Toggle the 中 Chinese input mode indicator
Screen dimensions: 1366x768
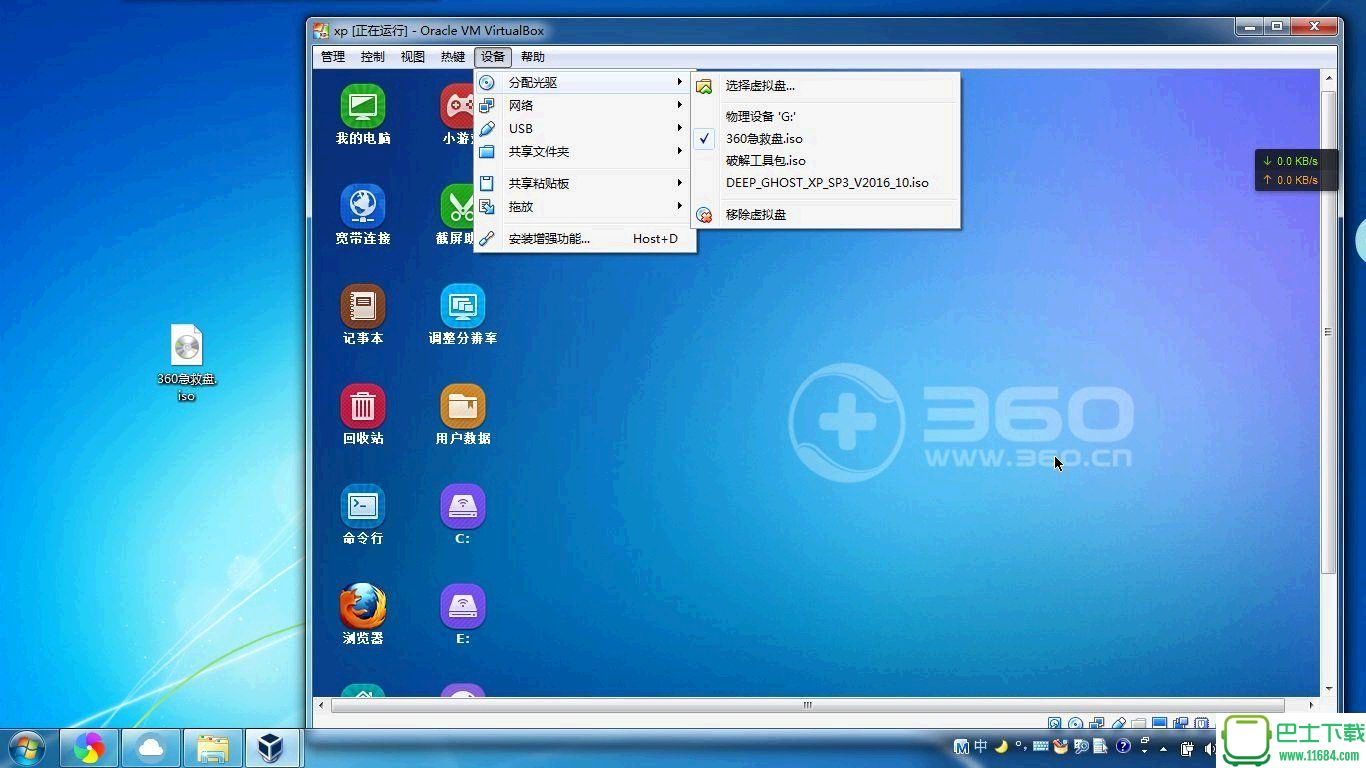981,746
